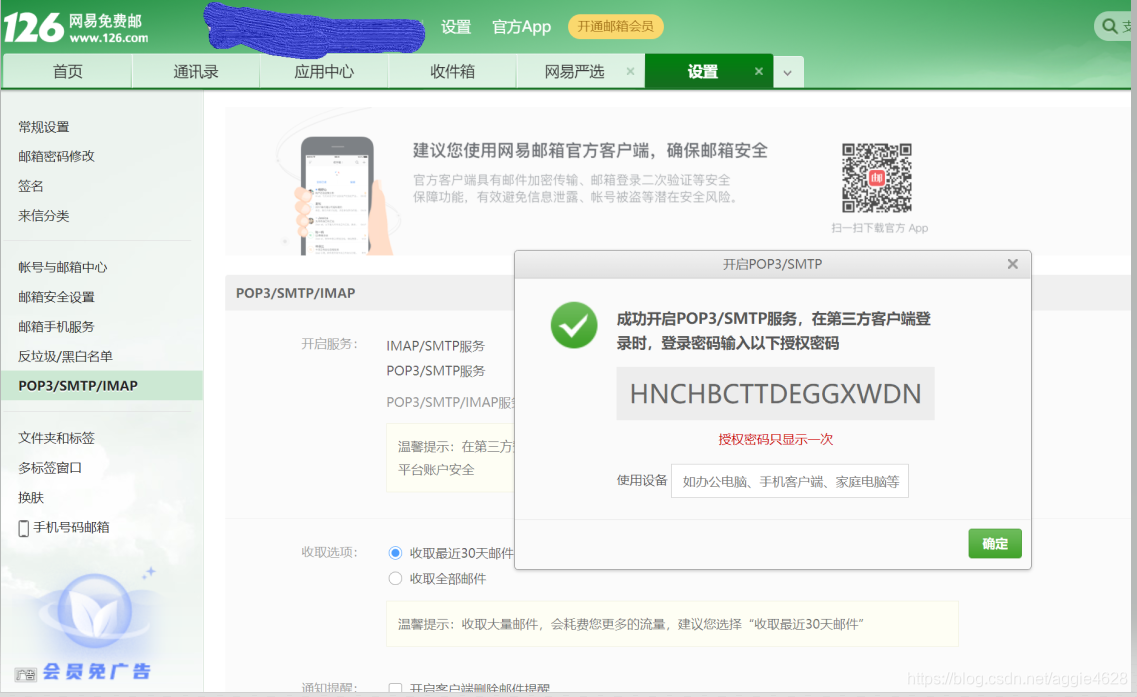This screenshot has height=697, width=1137.
Task: Open 常规设置 in the sidebar
Action: click(44, 127)
